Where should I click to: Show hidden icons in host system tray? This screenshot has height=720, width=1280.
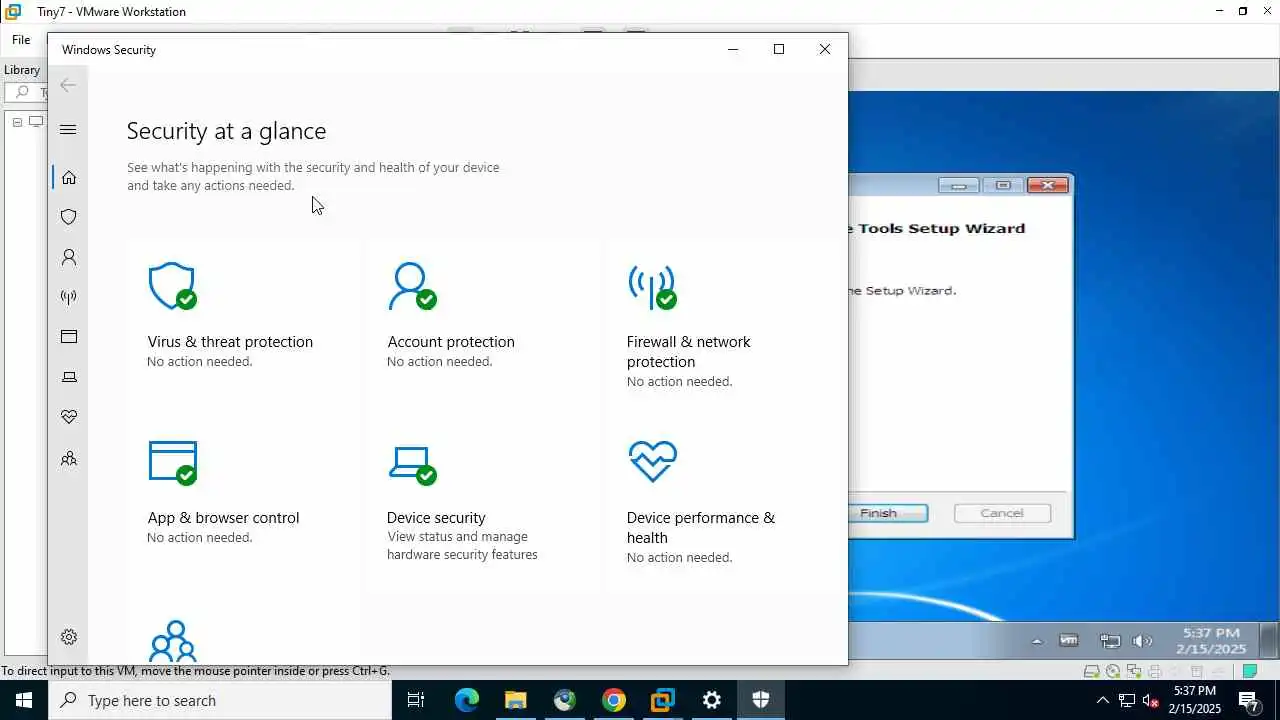click(1103, 700)
